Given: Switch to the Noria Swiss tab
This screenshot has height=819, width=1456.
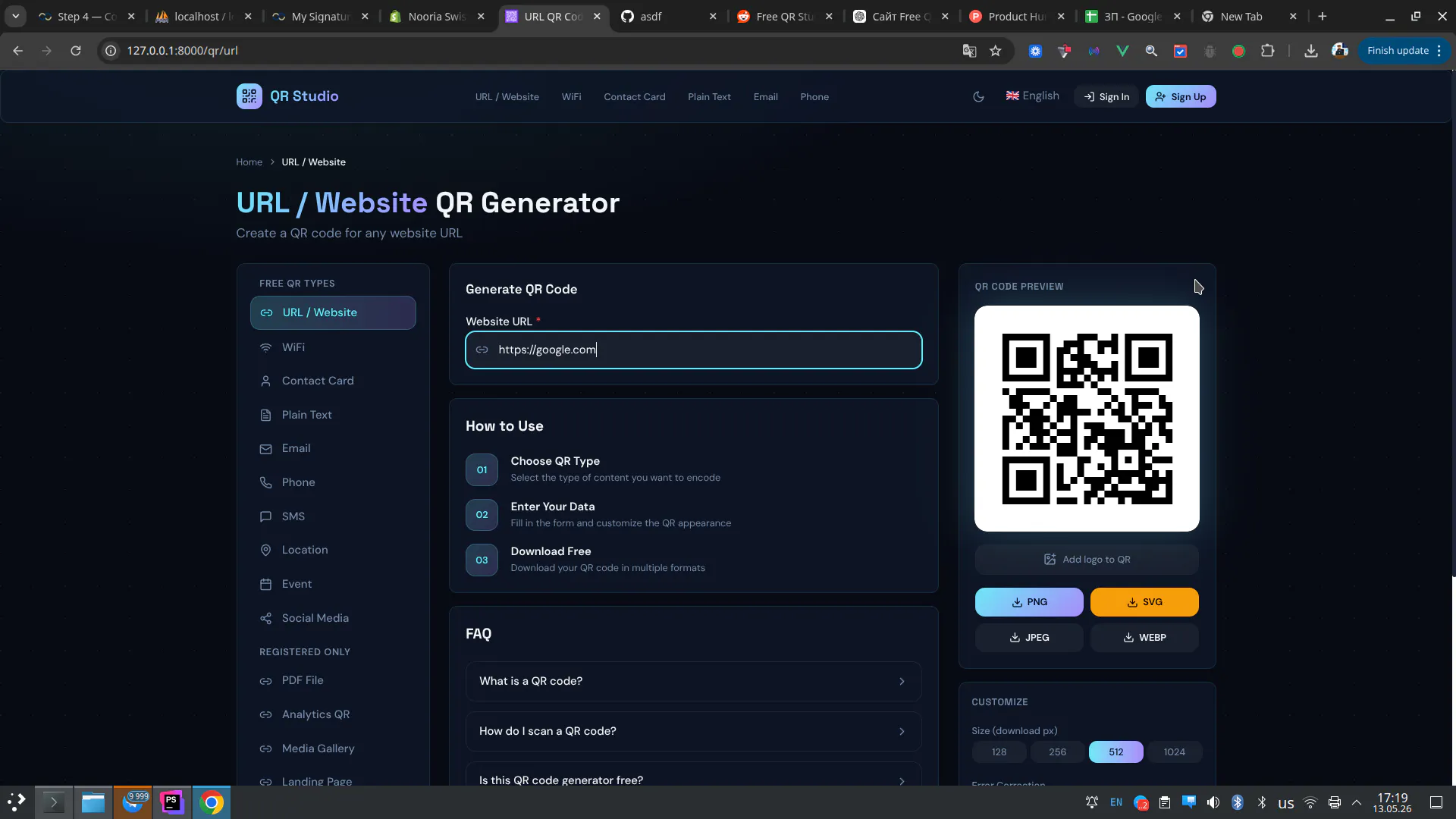Looking at the screenshot, I should [x=438, y=17].
